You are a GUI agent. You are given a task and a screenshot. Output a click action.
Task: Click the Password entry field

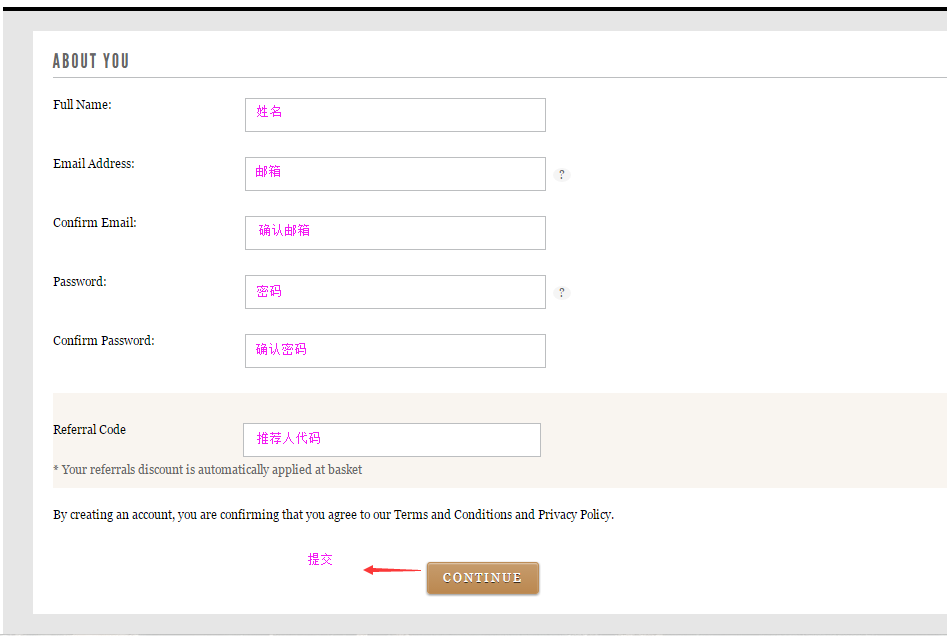(x=395, y=292)
